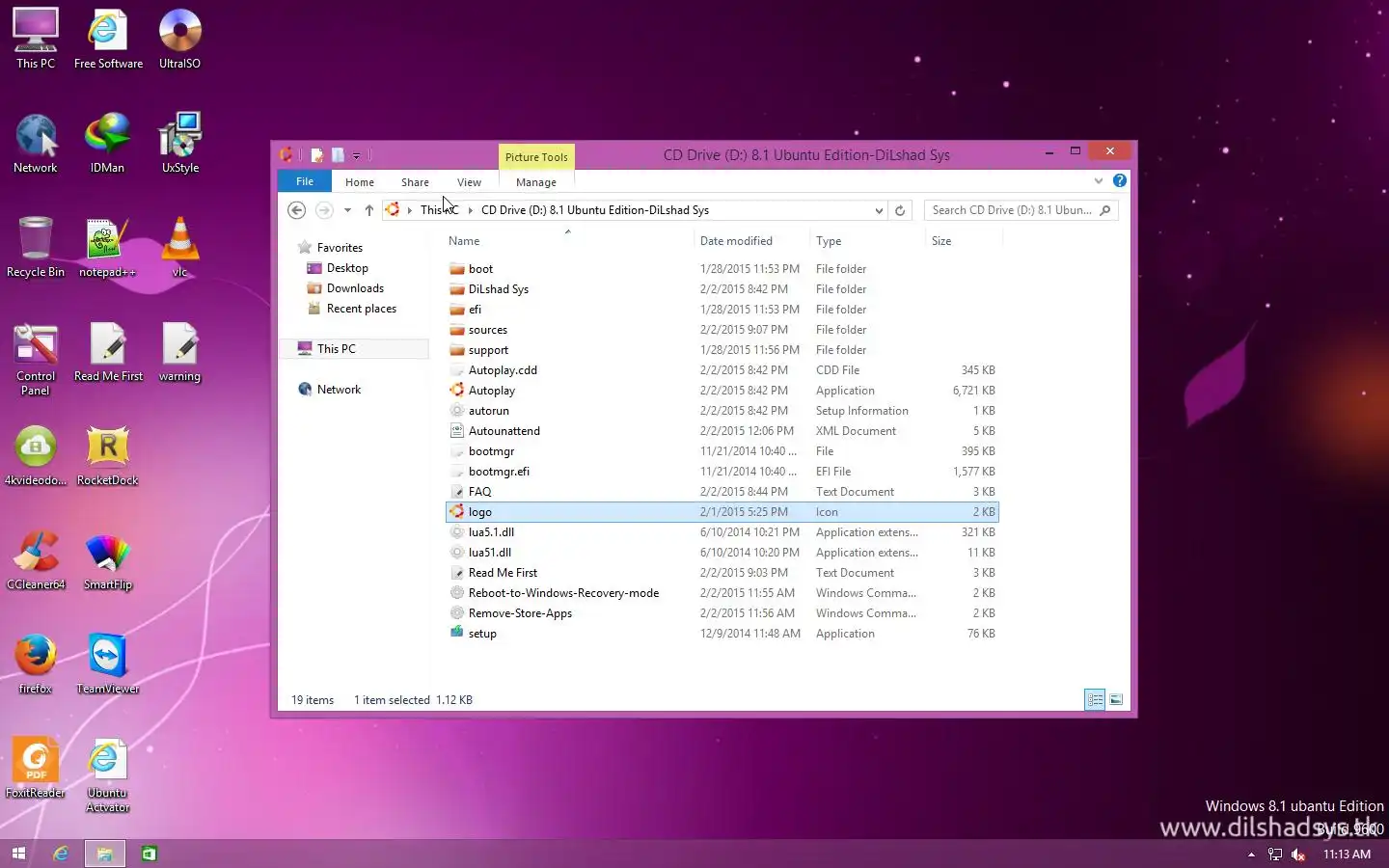
Task: Sort files by Size column header
Action: [x=964, y=241]
